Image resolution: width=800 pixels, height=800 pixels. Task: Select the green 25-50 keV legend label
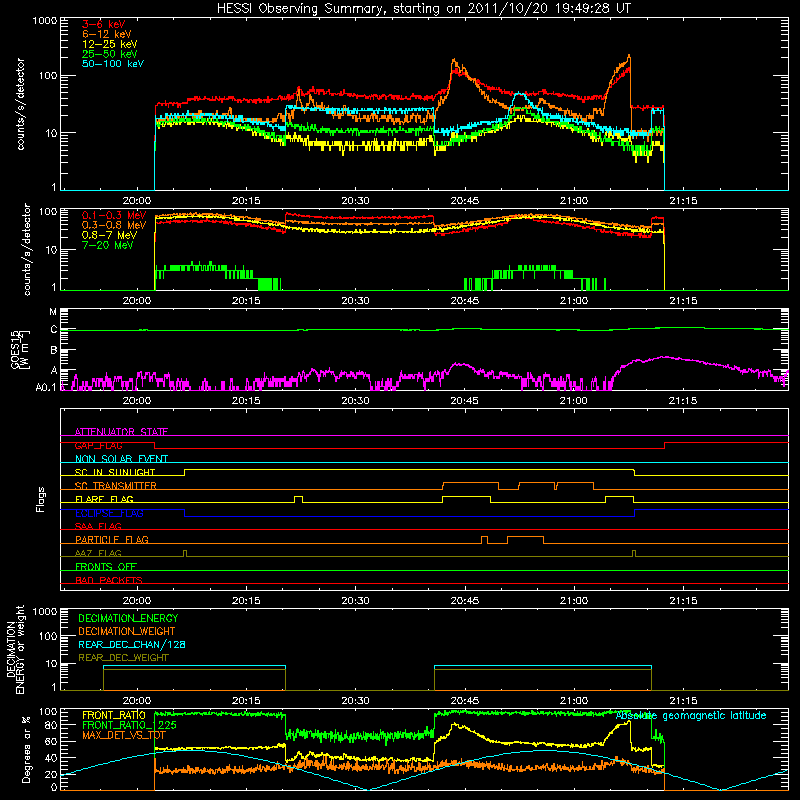(110, 54)
